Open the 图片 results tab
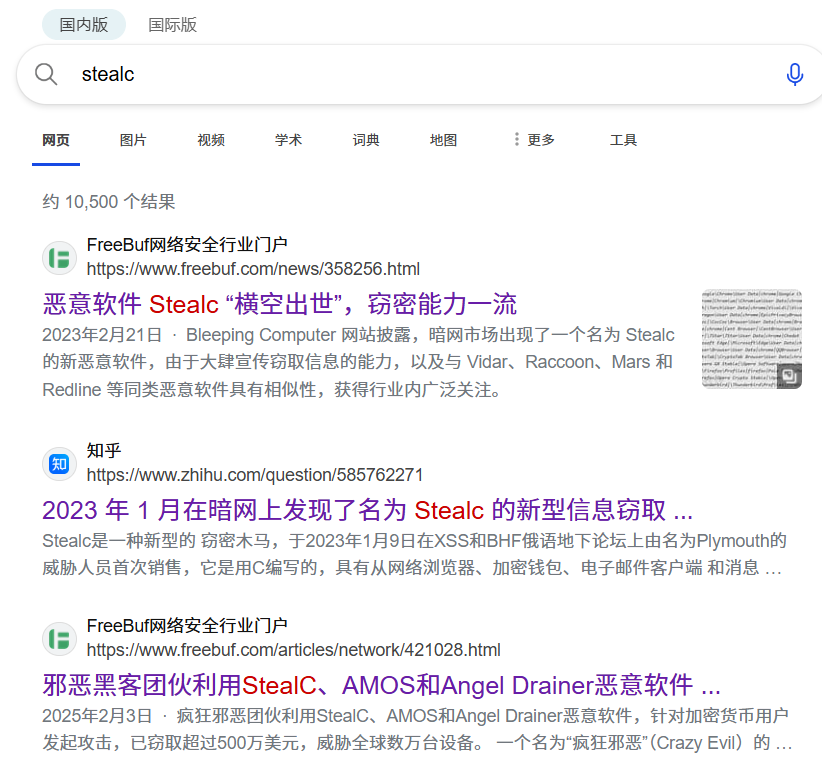This screenshot has width=822, height=759. (133, 140)
